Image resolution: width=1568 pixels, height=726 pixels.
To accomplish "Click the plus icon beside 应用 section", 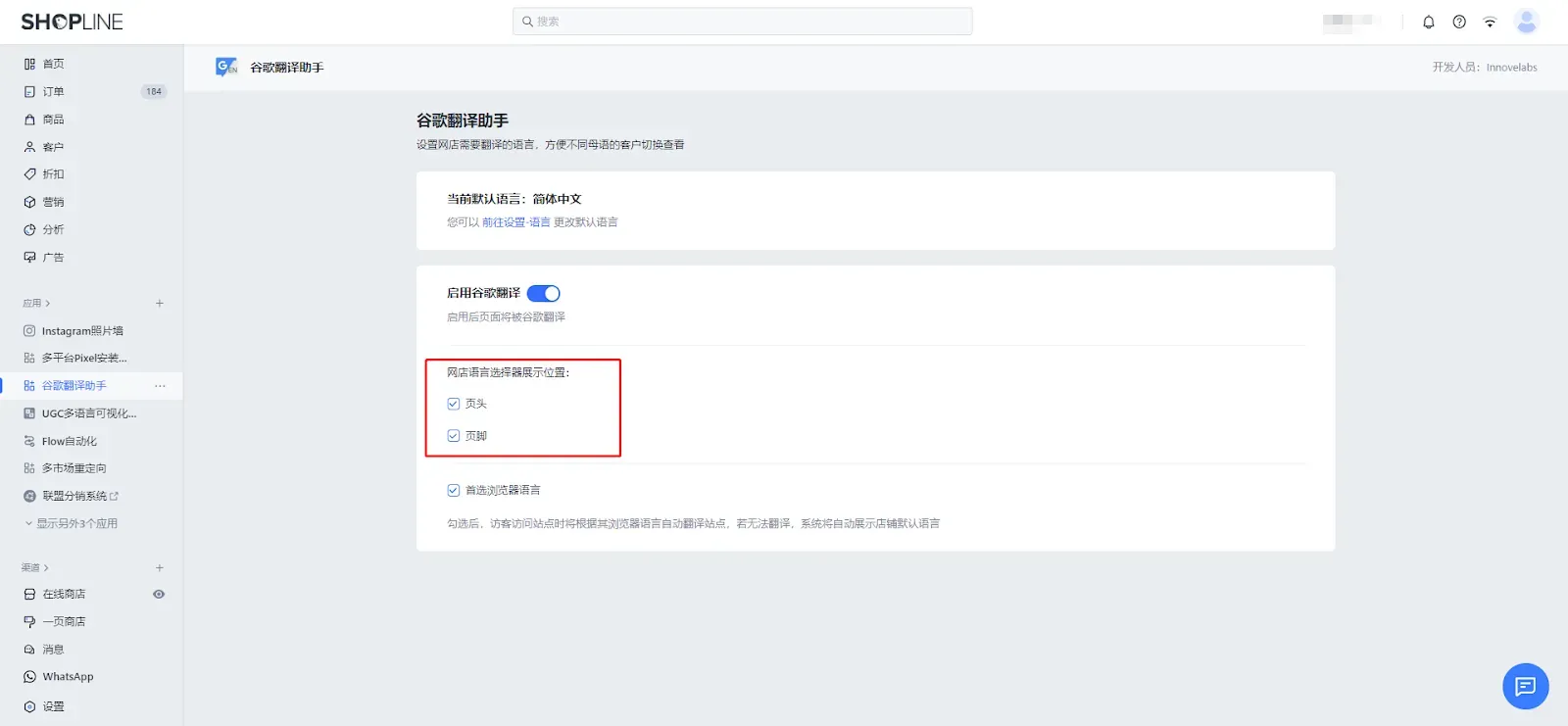I will pyautogui.click(x=160, y=304).
